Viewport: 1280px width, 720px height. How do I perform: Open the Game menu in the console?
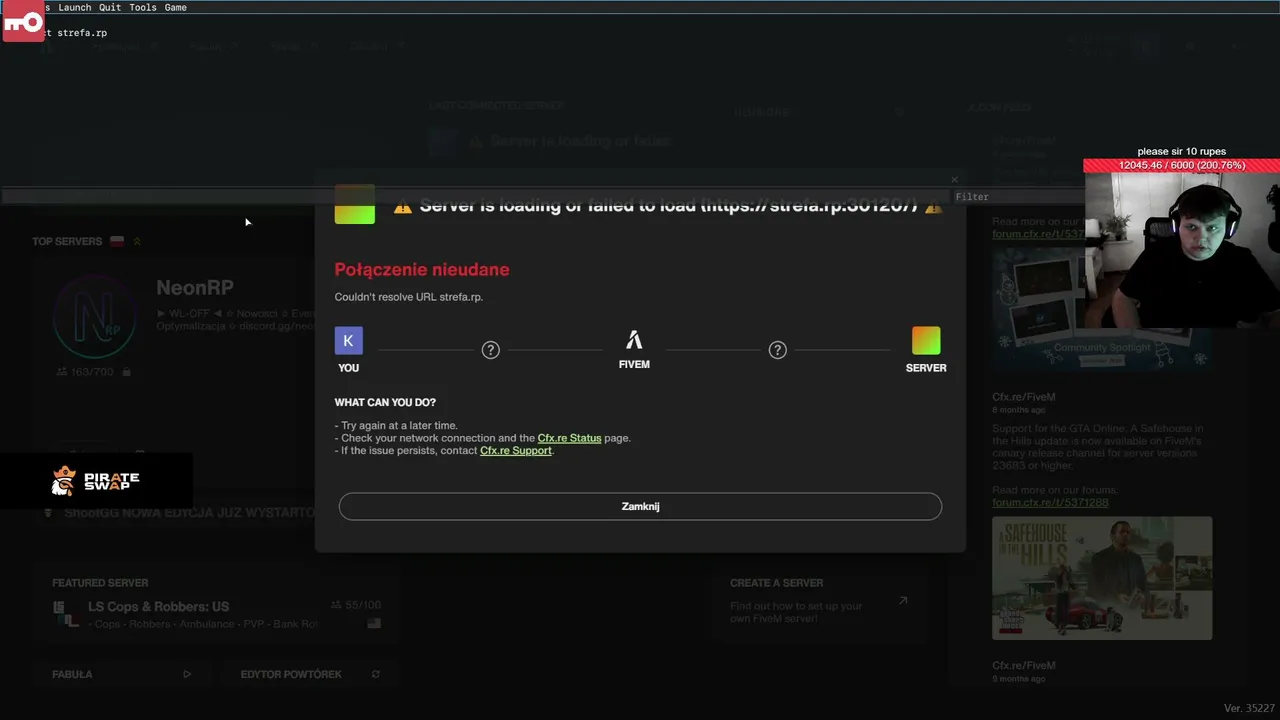(176, 7)
